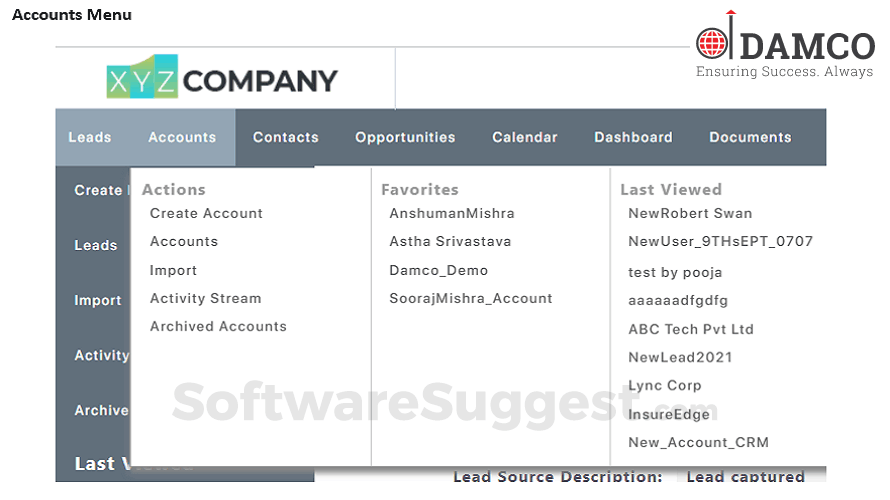View Archived Accounts

click(219, 326)
